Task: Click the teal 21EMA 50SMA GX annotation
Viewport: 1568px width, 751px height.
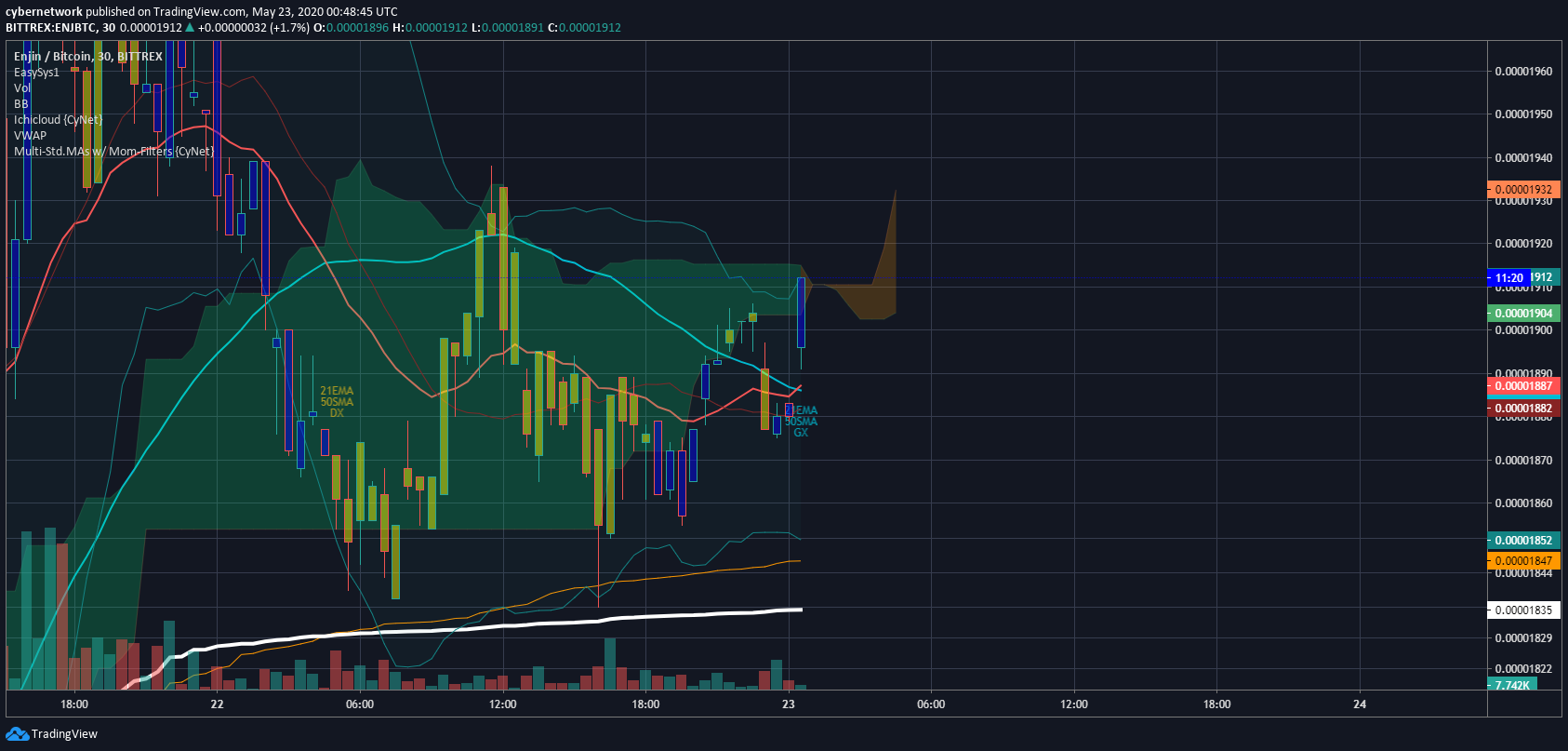Action: 801,422
